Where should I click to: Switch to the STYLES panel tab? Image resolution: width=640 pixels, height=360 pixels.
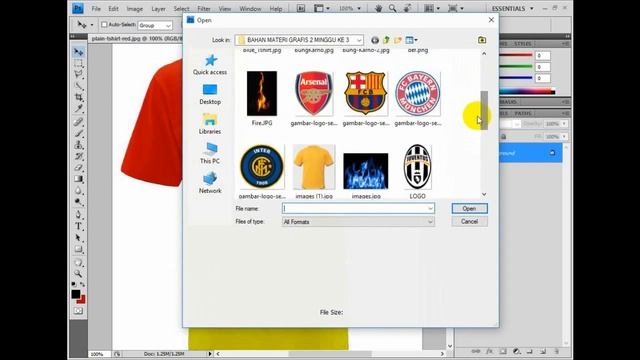[522, 44]
